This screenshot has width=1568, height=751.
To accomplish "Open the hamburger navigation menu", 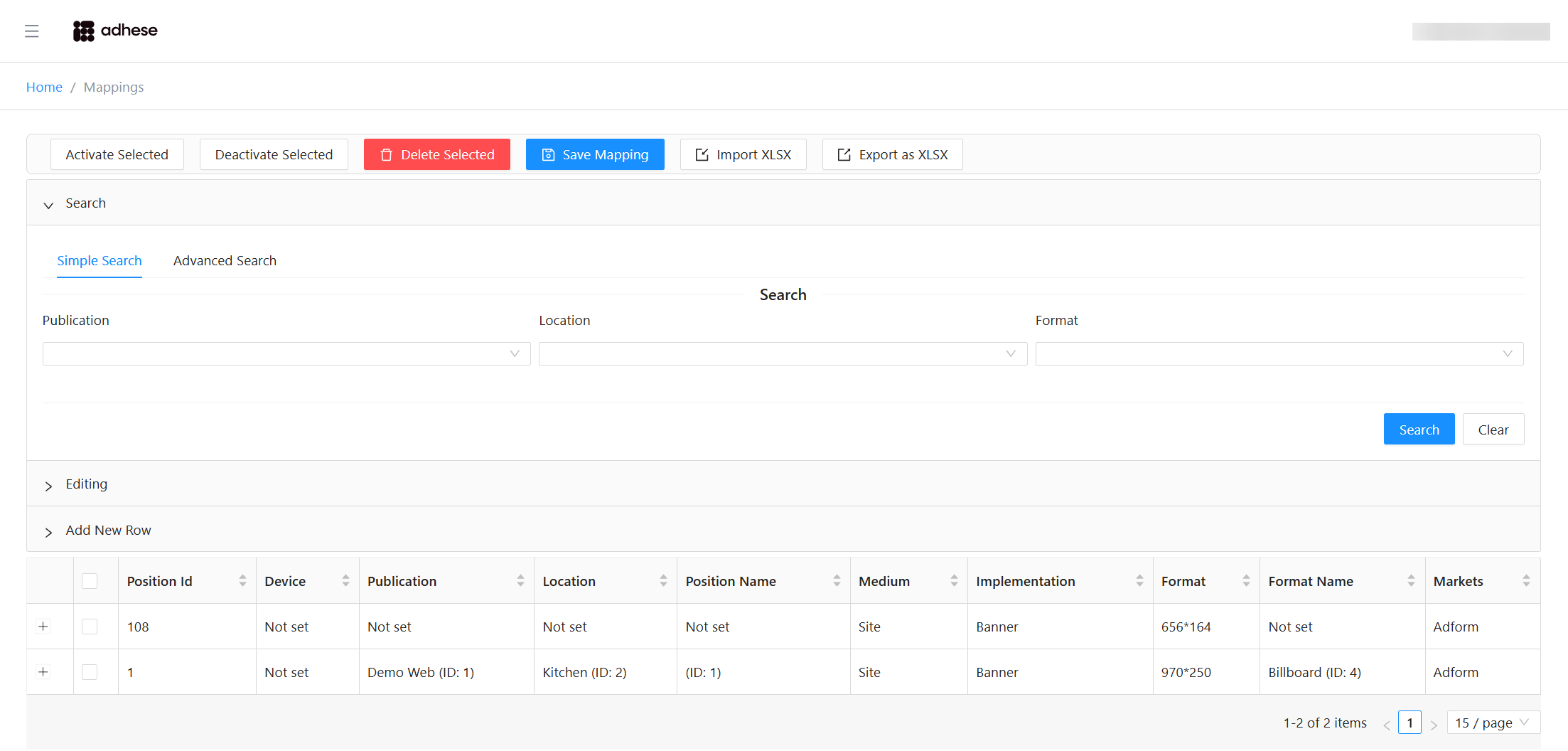I will [x=31, y=31].
